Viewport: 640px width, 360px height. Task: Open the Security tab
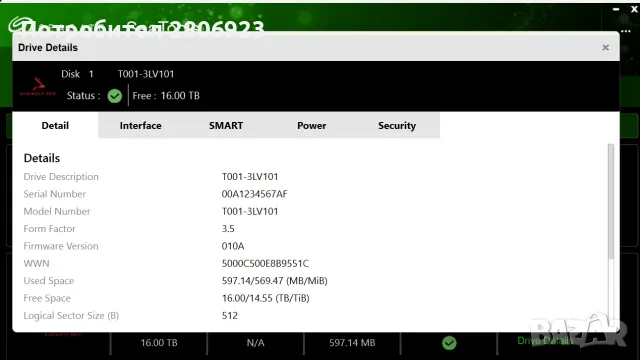[x=397, y=125]
